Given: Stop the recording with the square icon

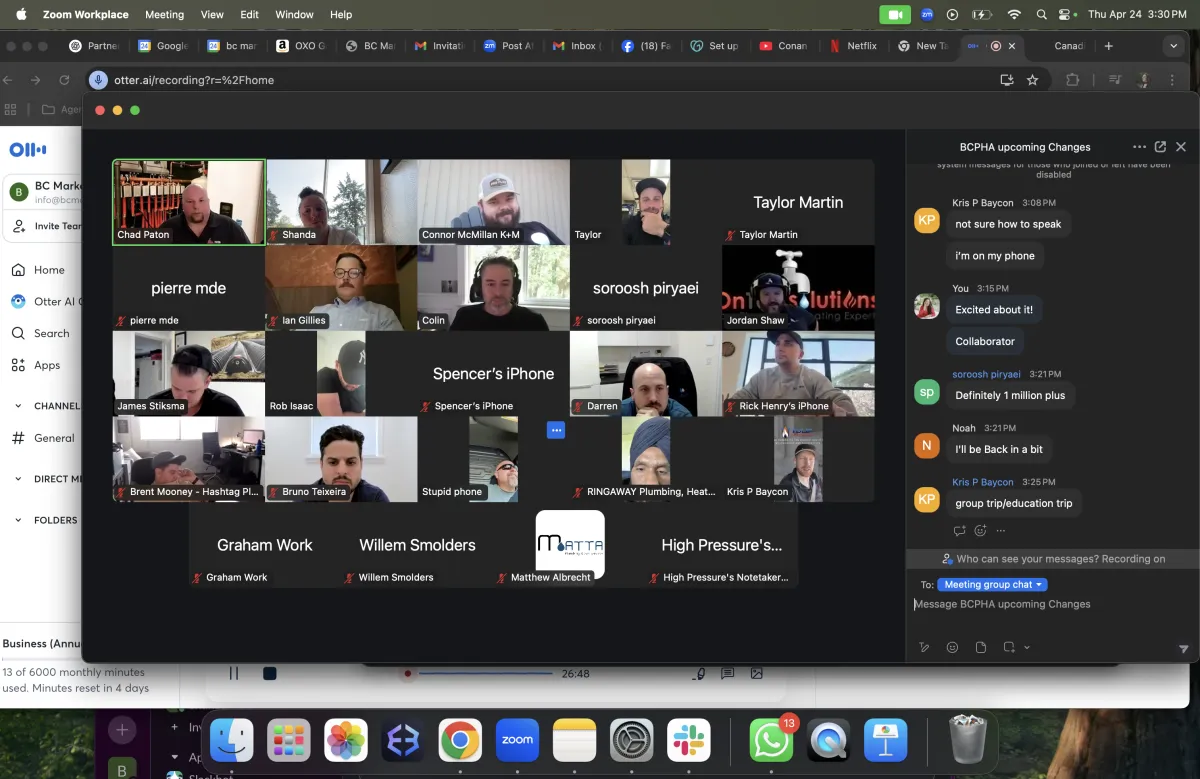Looking at the screenshot, I should (x=268, y=673).
